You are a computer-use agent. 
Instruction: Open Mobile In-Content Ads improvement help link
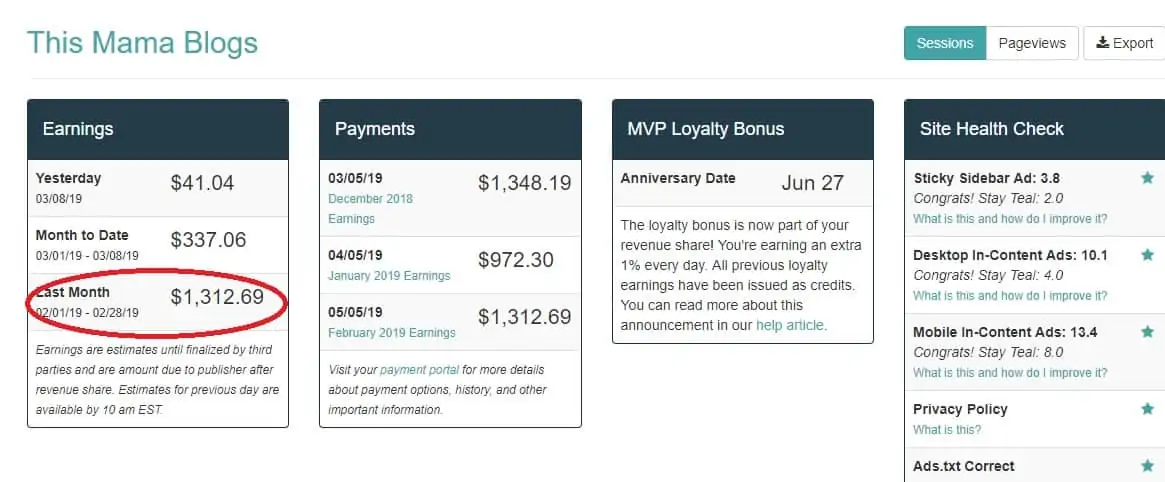tap(1010, 373)
